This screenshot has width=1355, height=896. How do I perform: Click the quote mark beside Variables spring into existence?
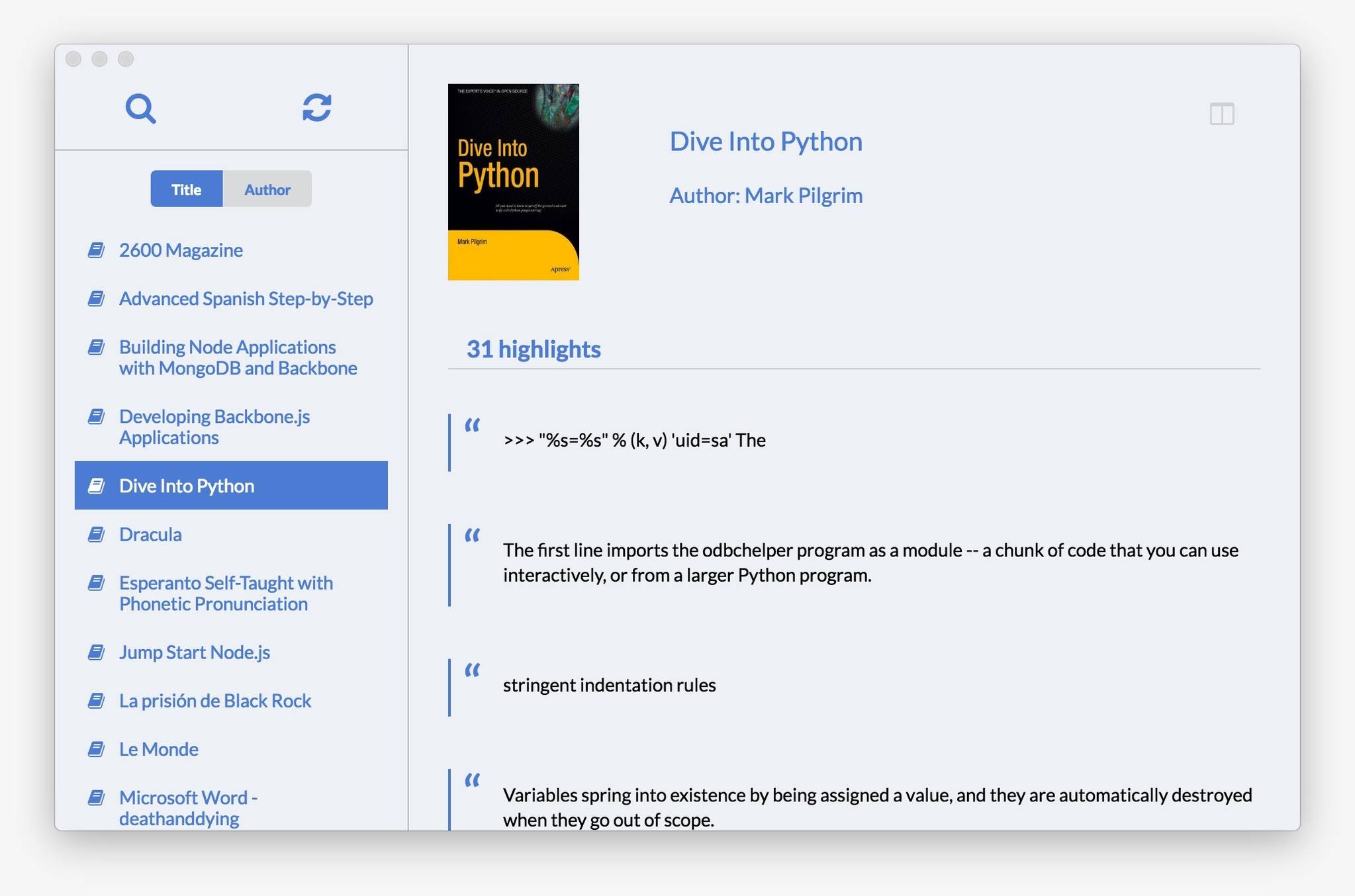click(x=472, y=780)
